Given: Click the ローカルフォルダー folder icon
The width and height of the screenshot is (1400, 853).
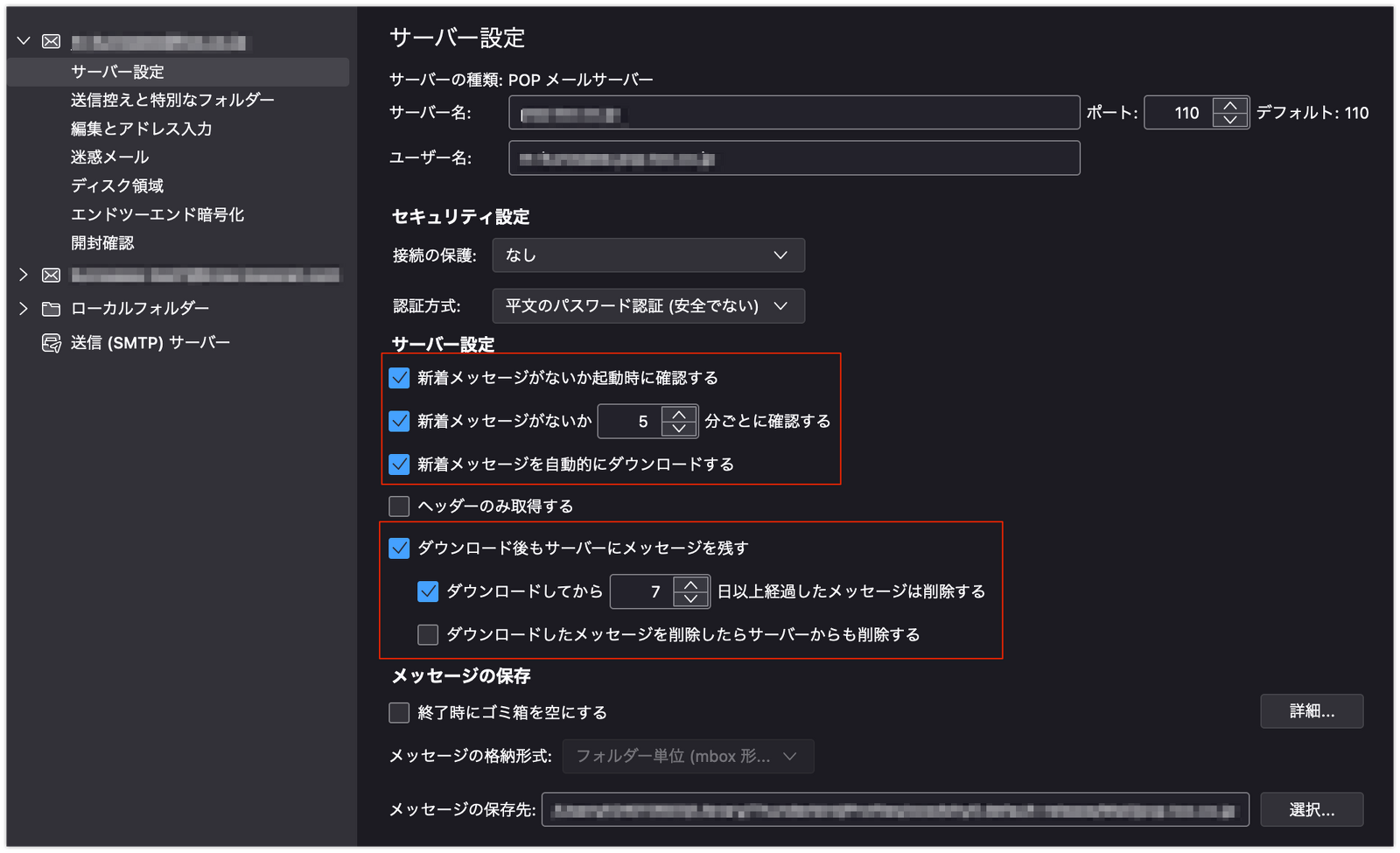Looking at the screenshot, I should tap(52, 309).
